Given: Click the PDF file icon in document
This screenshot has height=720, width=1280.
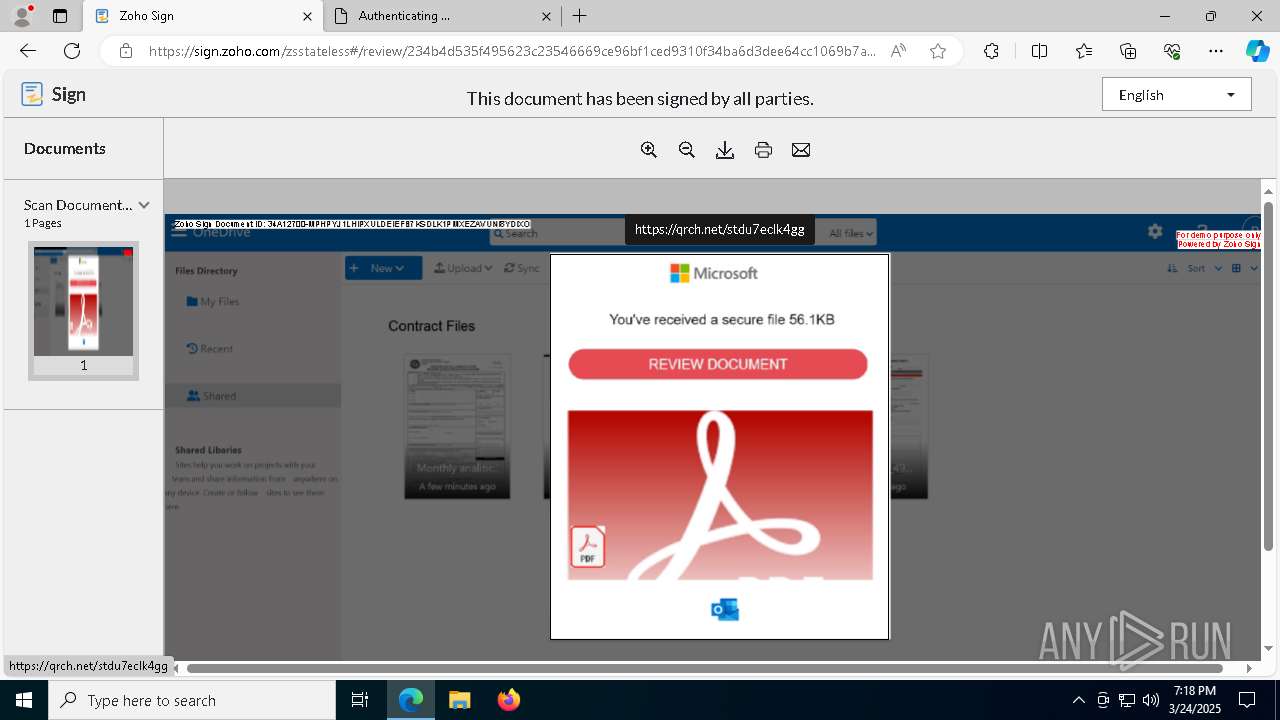Looking at the screenshot, I should coord(588,546).
